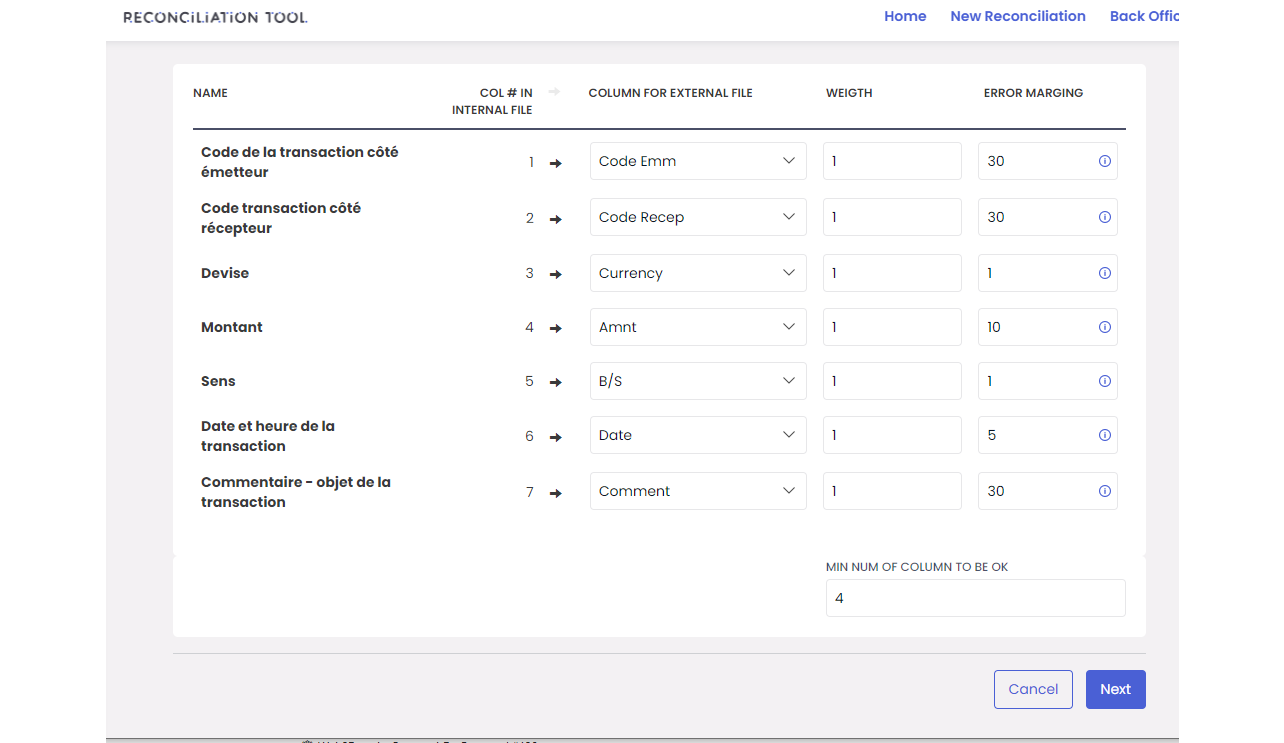The width and height of the screenshot is (1284, 743).
Task: Click info icon in Code Recep error margin
Action: [x=1104, y=217]
